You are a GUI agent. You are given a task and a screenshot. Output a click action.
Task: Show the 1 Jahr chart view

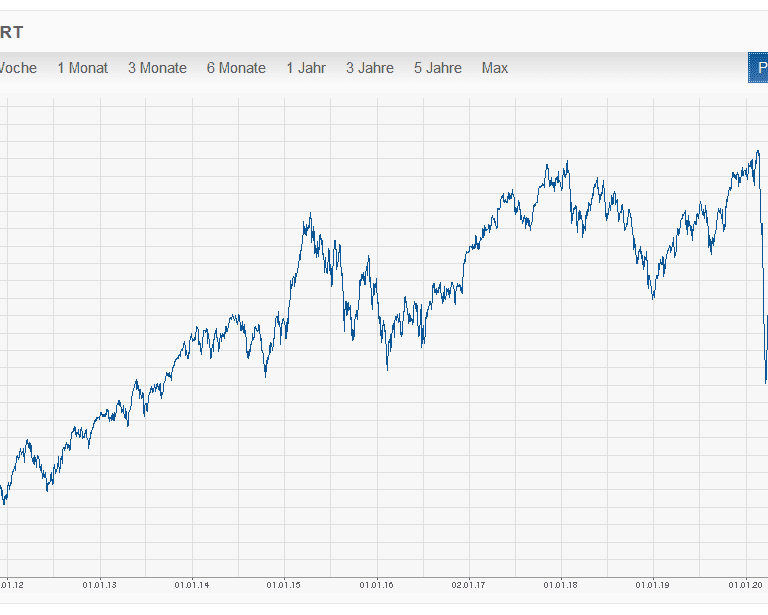[306, 68]
